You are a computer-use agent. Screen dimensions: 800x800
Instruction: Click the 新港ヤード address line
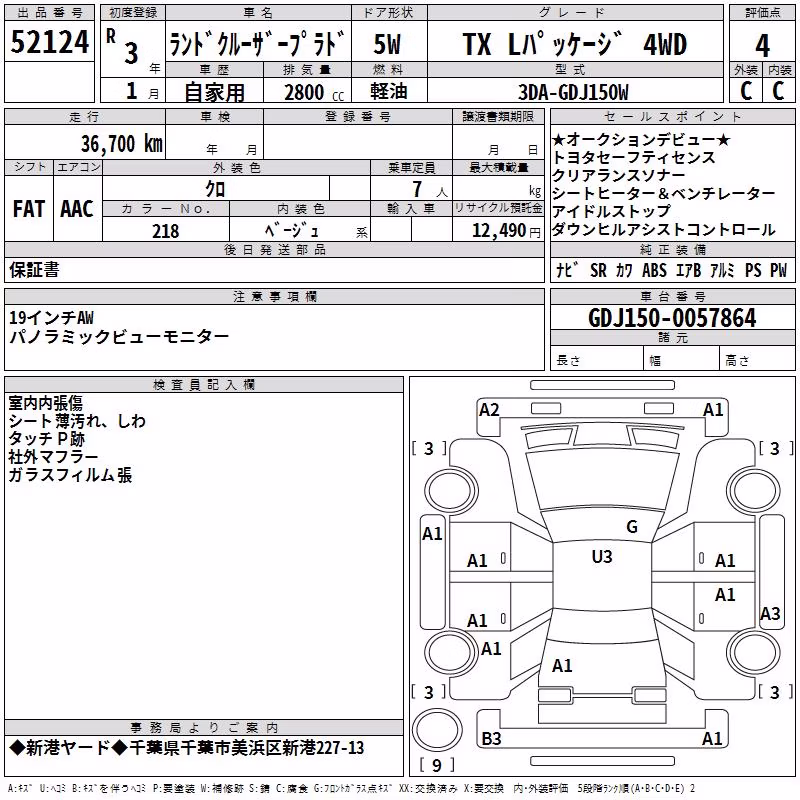[x=187, y=748]
